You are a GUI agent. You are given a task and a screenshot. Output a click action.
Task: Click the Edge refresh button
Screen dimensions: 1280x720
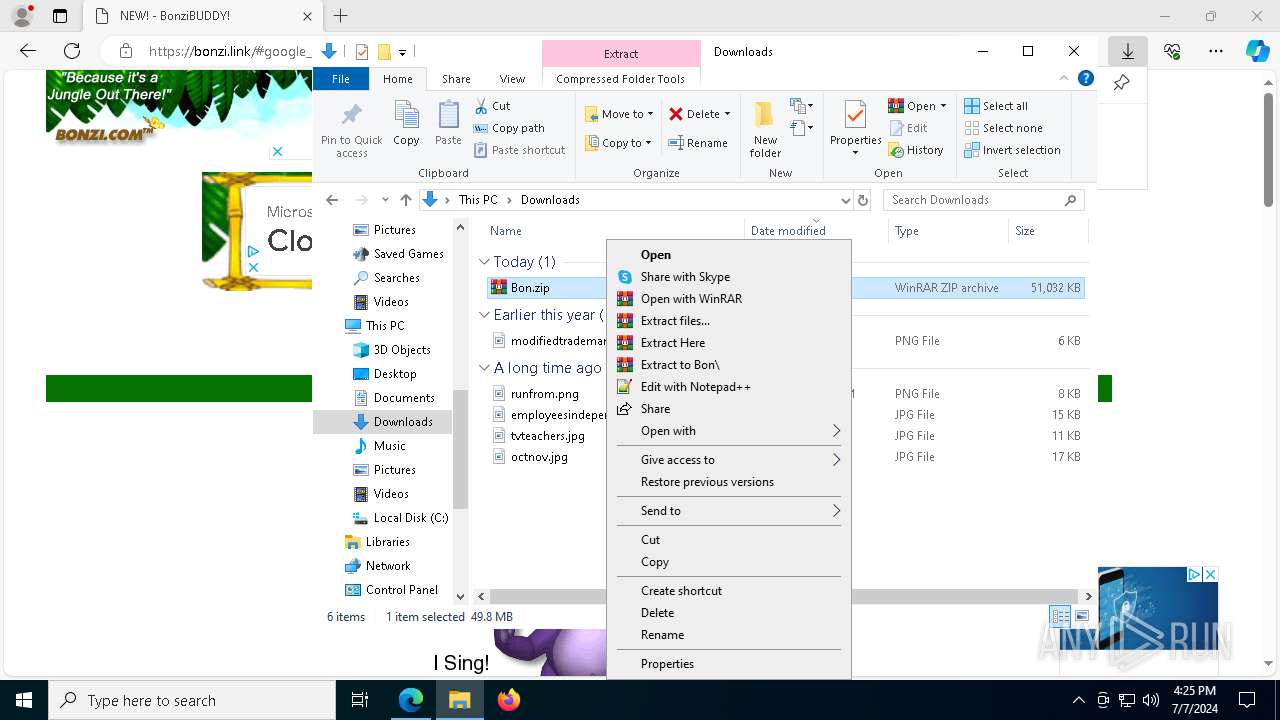[x=72, y=51]
